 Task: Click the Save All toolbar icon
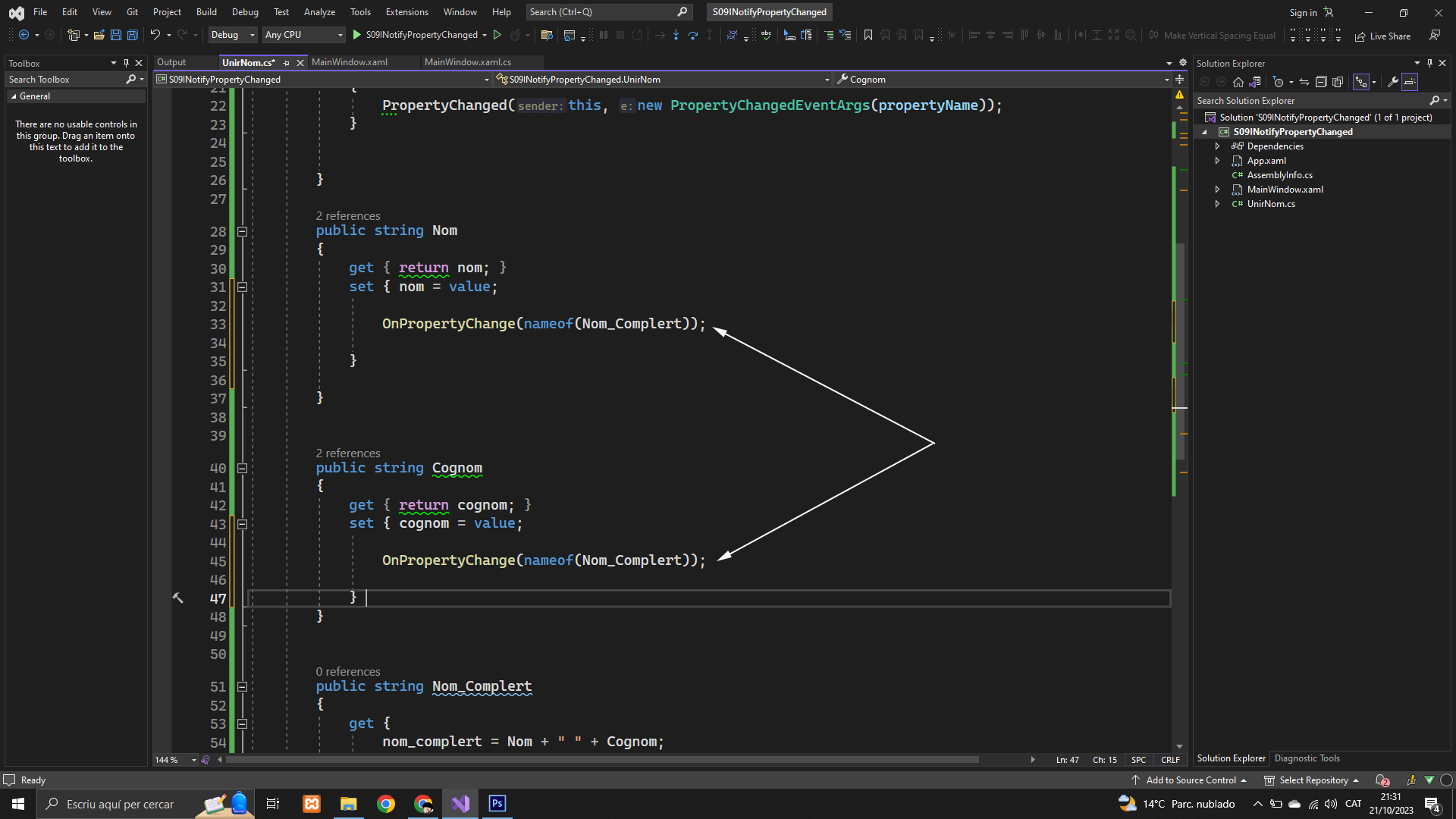point(132,35)
